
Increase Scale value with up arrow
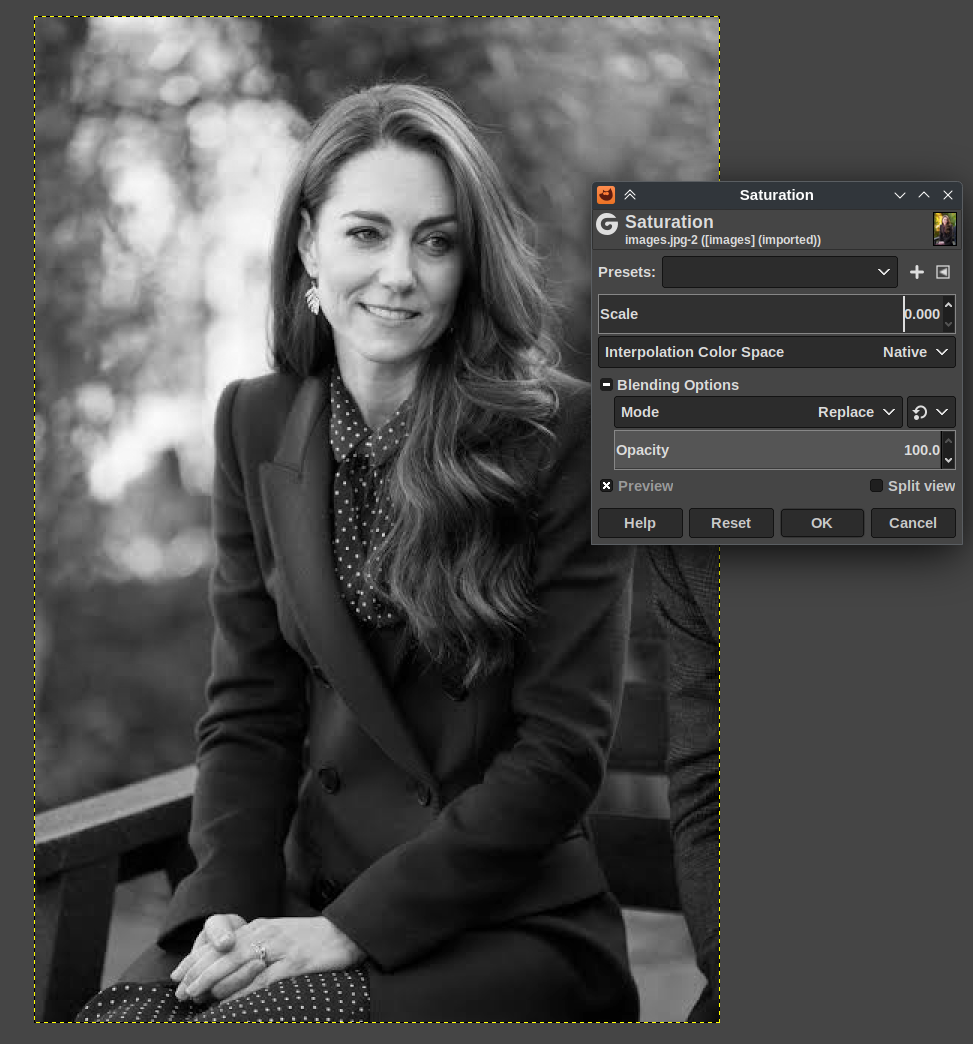[x=948, y=305]
